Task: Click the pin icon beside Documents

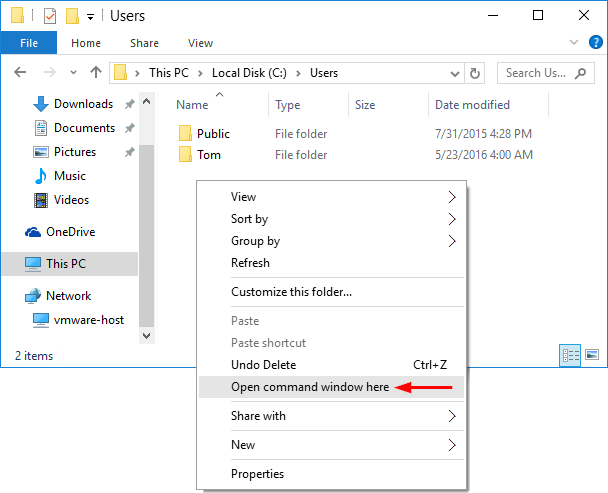Action: (x=130, y=128)
